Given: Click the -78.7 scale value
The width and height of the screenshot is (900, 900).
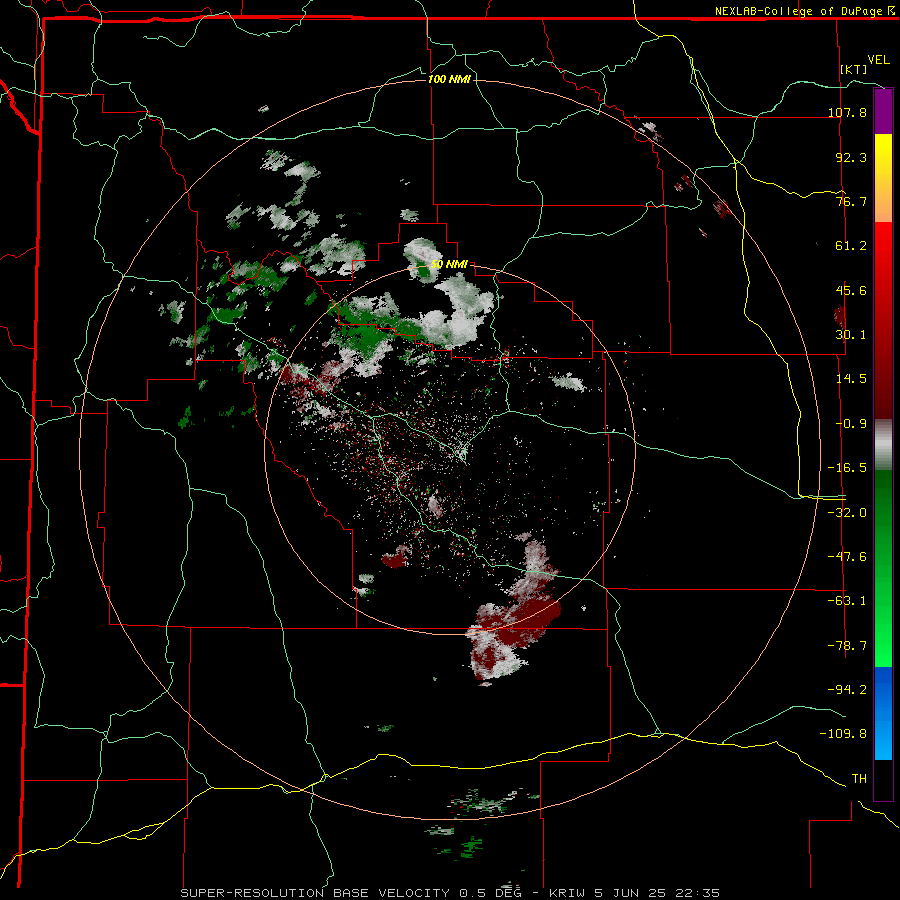Looking at the screenshot, I should point(847,646).
